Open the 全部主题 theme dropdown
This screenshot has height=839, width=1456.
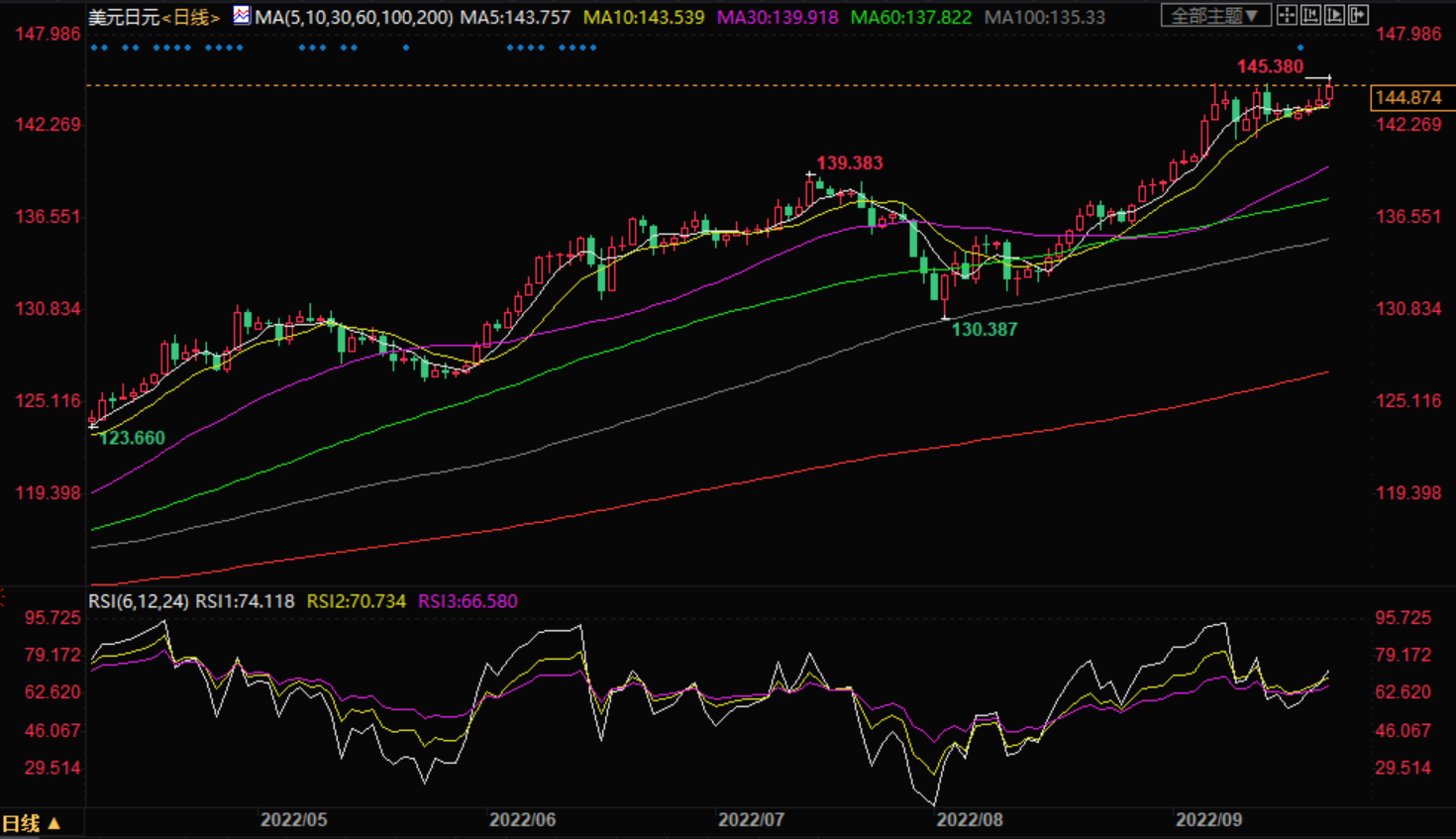pyautogui.click(x=1215, y=15)
